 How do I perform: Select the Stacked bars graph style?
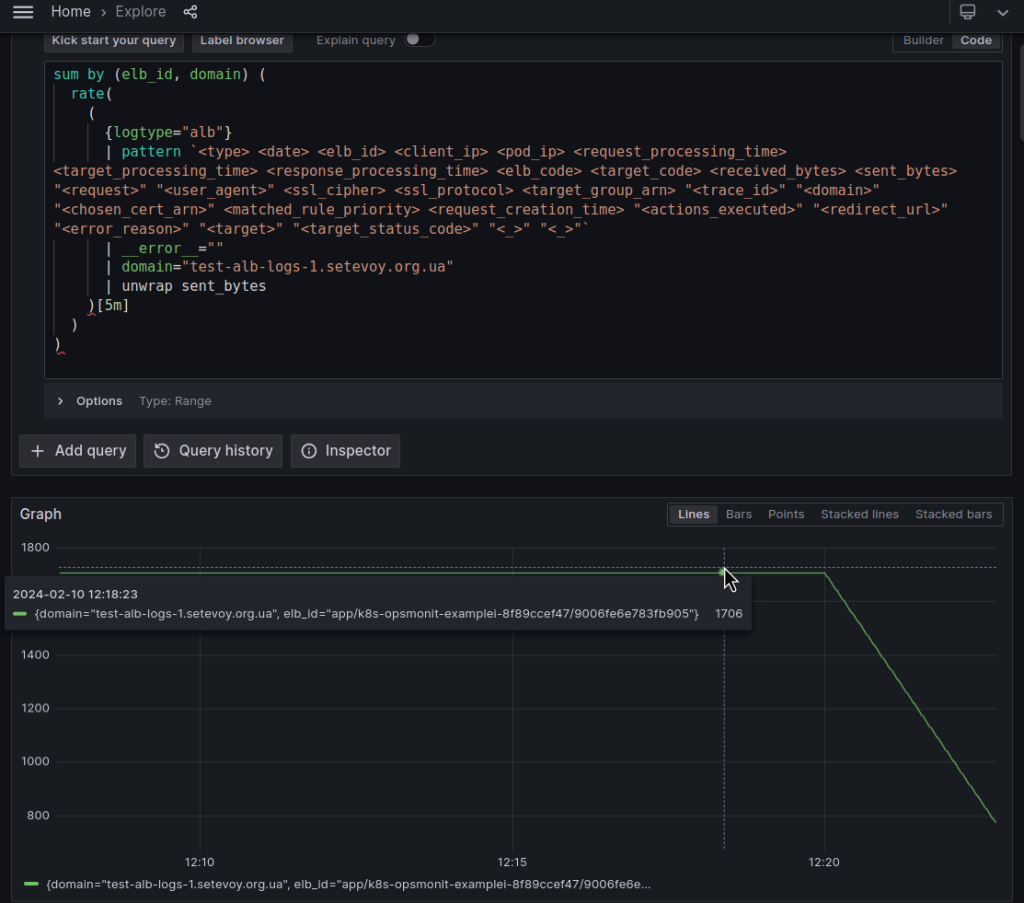pyautogui.click(x=953, y=514)
